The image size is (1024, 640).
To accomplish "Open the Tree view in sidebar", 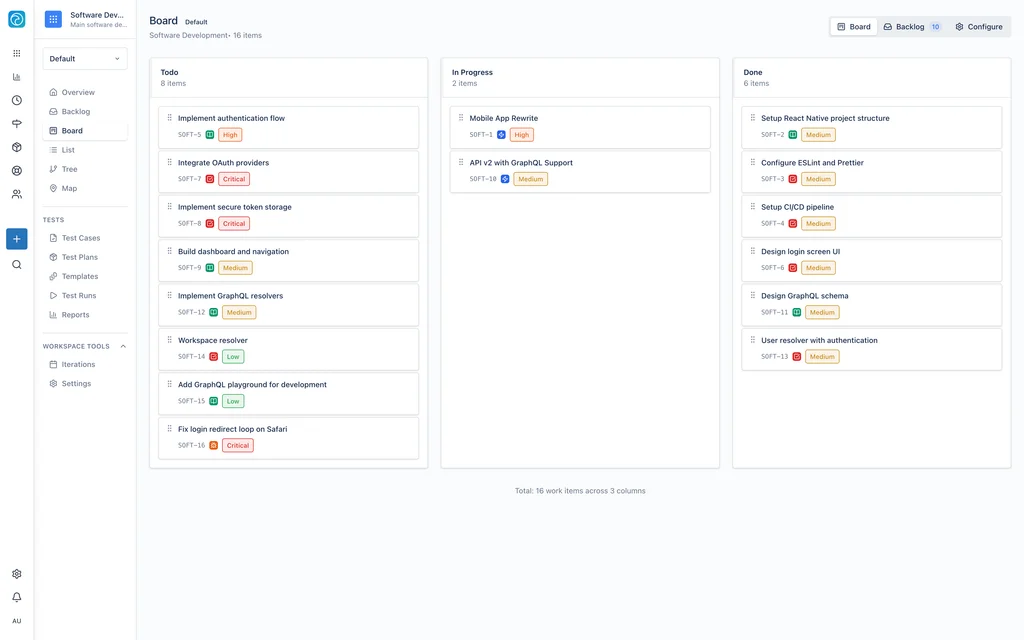I will pyautogui.click(x=69, y=169).
